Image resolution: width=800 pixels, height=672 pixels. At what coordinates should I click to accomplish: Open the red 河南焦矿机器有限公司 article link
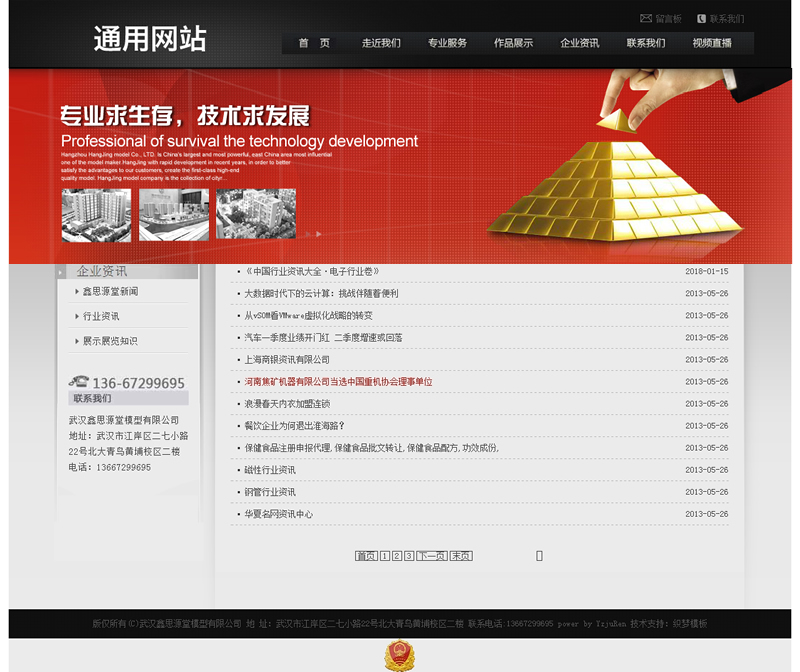[338, 382]
